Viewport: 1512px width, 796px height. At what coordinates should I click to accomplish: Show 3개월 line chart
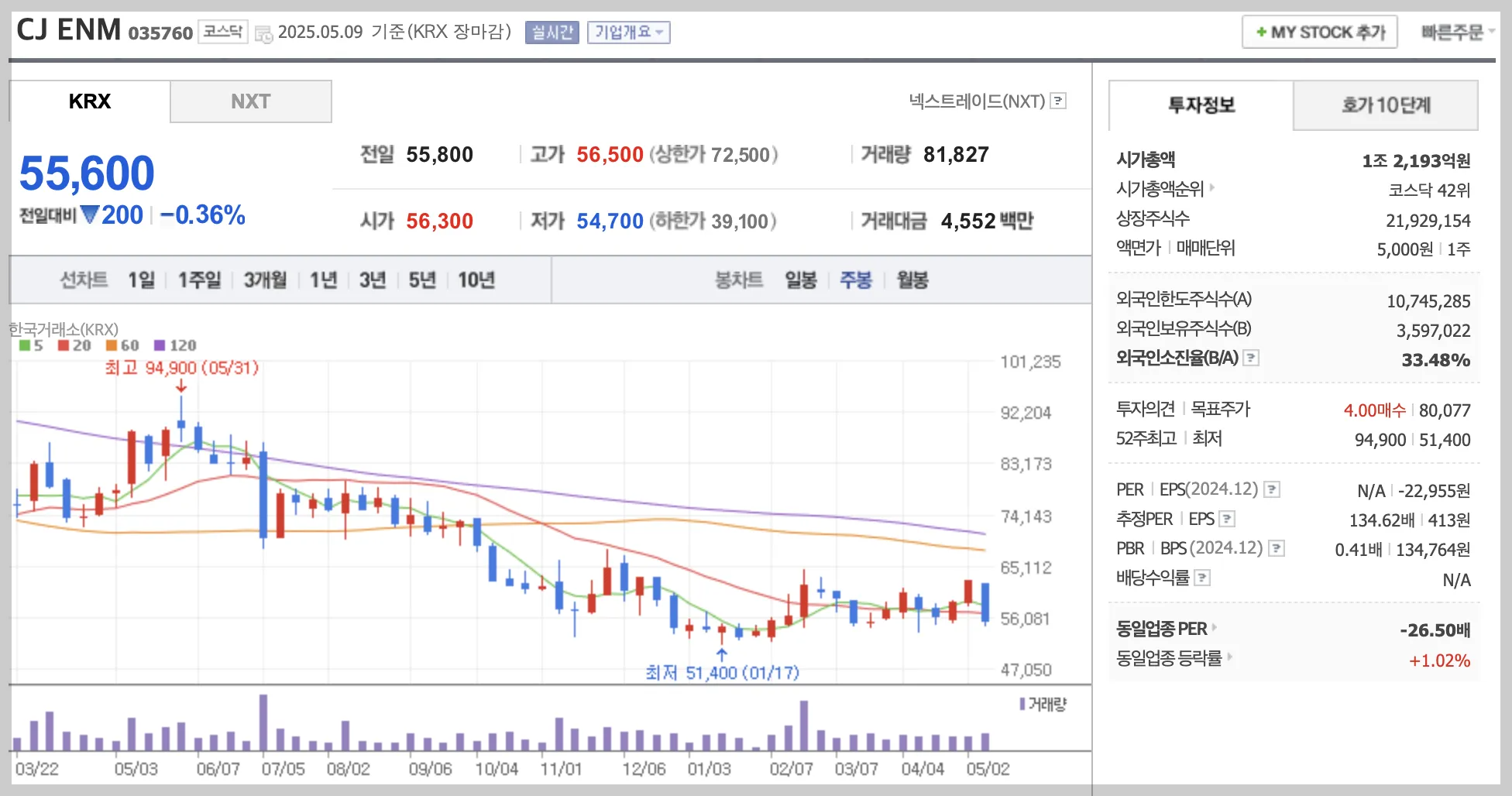pos(265,280)
